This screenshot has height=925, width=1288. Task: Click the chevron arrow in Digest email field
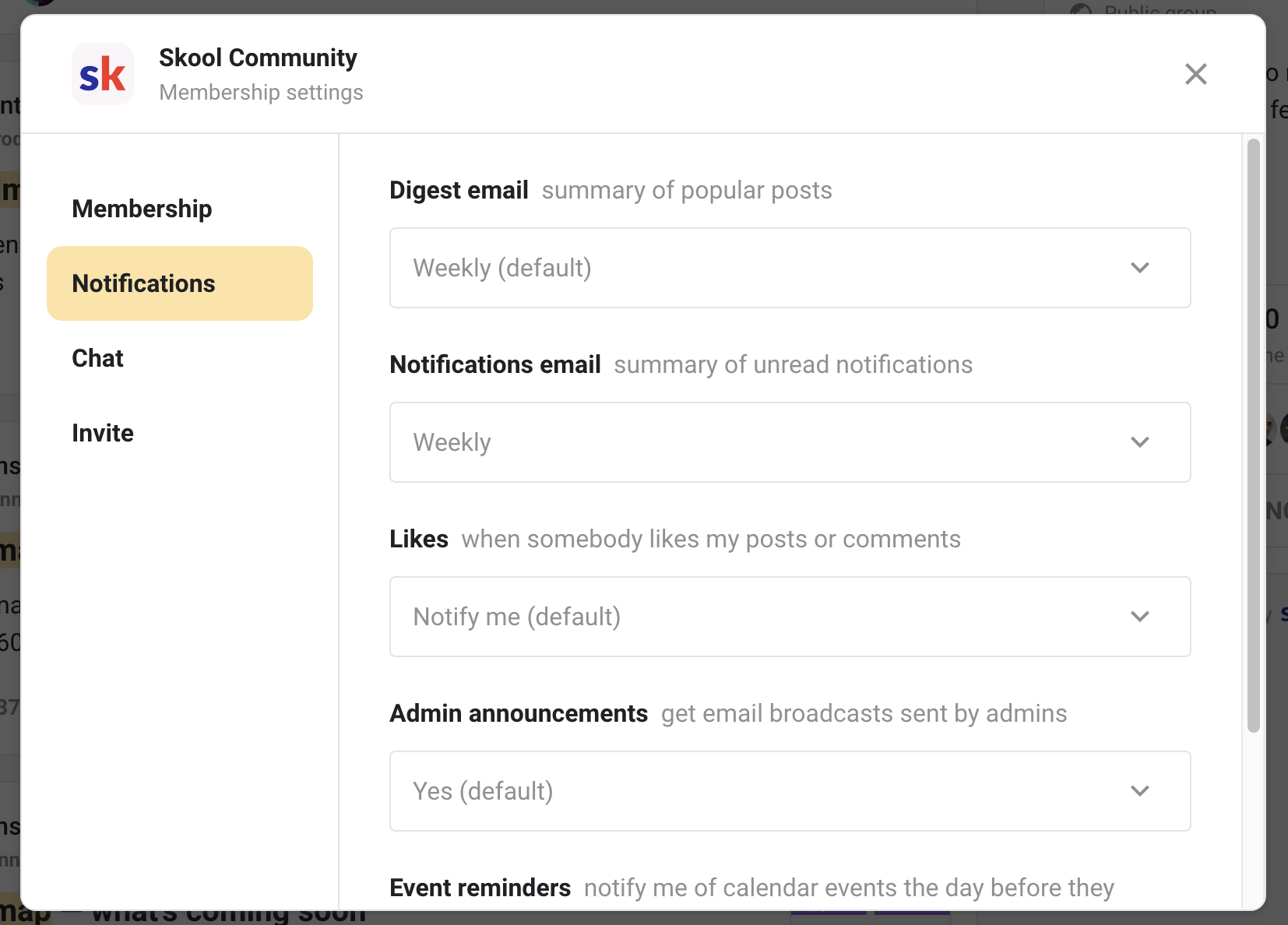click(x=1139, y=268)
